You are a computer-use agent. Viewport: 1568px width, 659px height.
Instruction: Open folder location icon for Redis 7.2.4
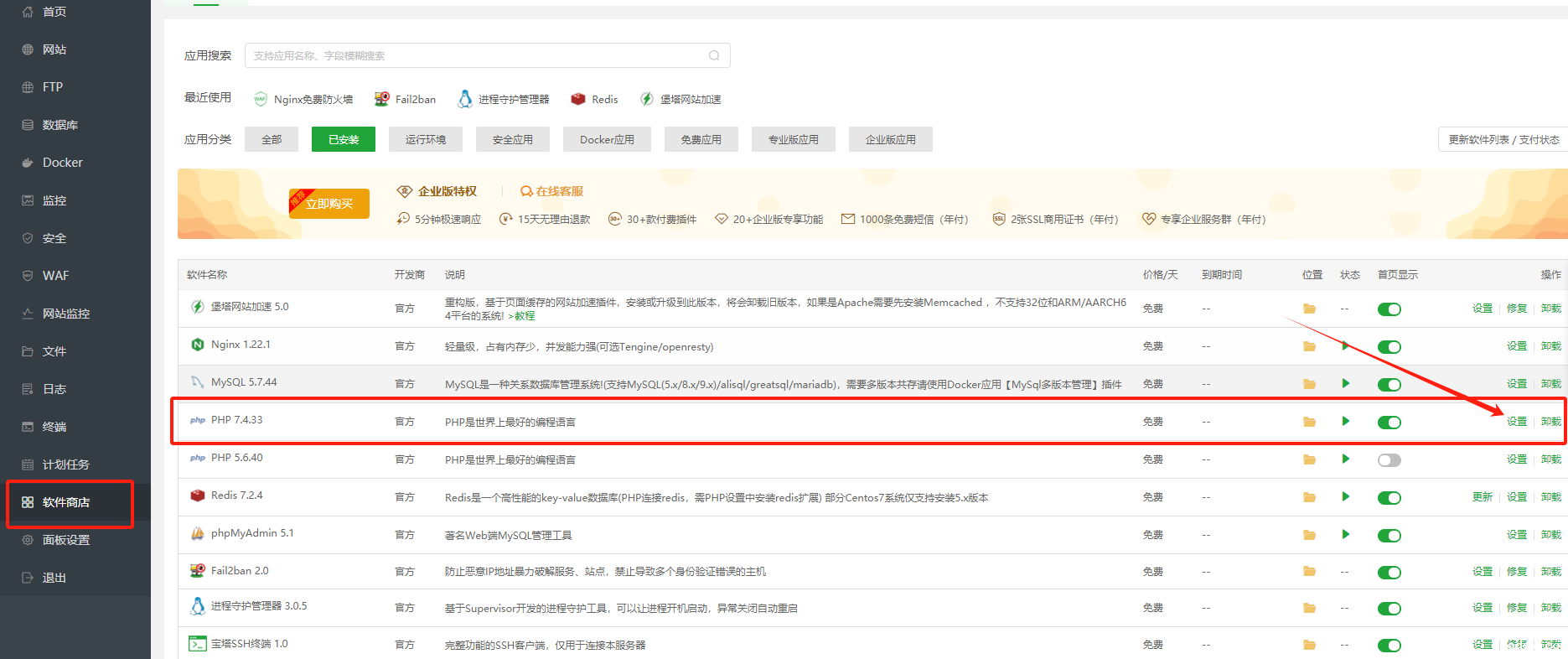tap(1309, 497)
